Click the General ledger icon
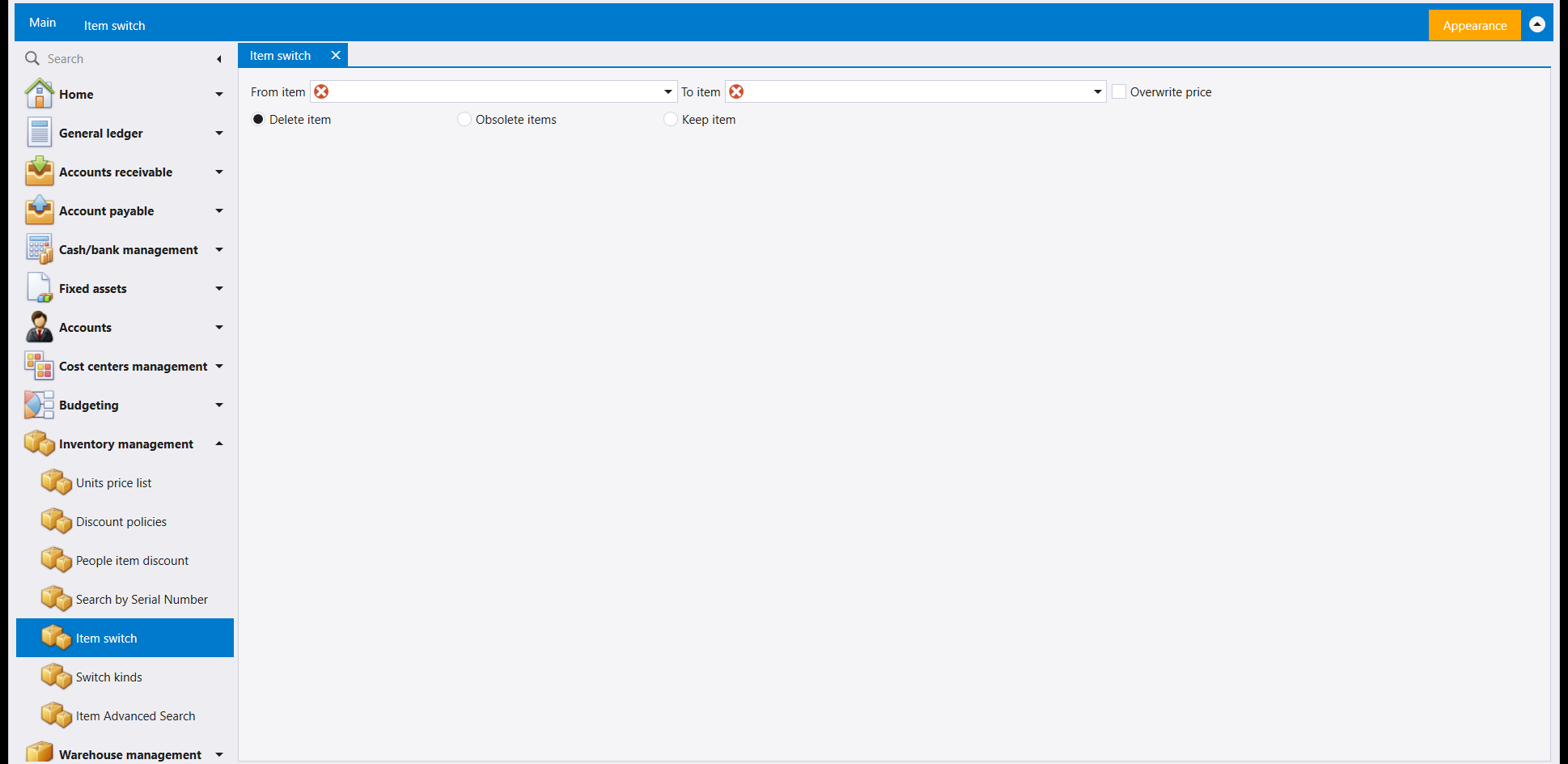 point(39,133)
